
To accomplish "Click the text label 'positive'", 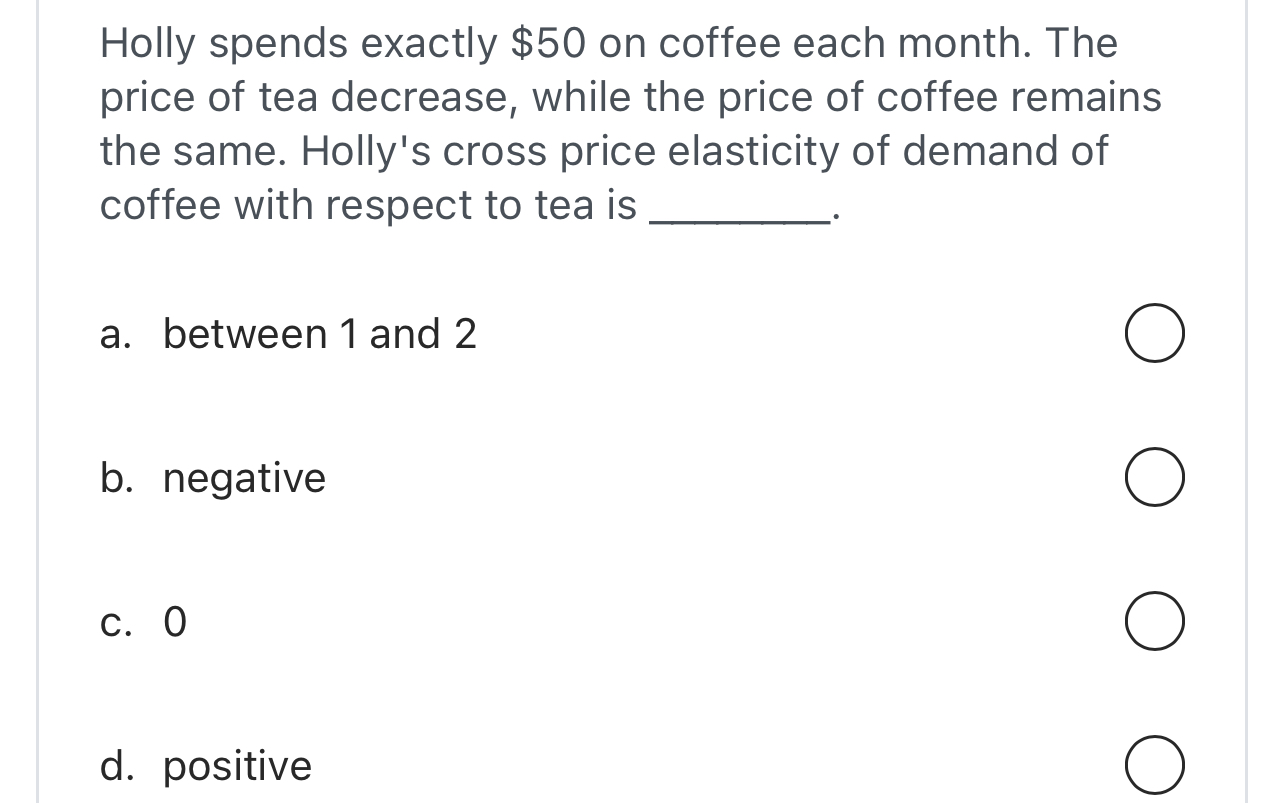I will [x=237, y=766].
